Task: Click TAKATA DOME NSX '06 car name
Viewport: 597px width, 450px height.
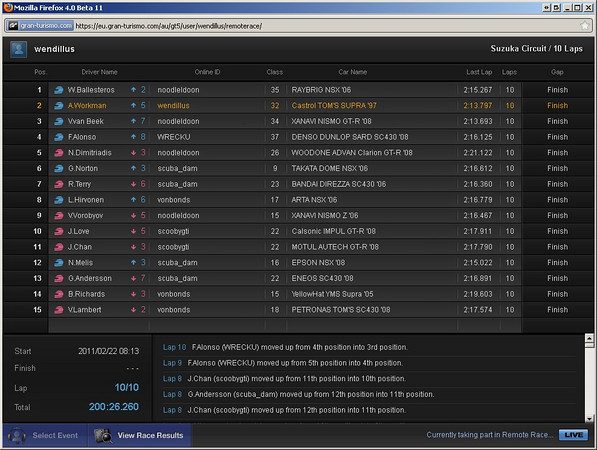Action: click(x=330, y=168)
